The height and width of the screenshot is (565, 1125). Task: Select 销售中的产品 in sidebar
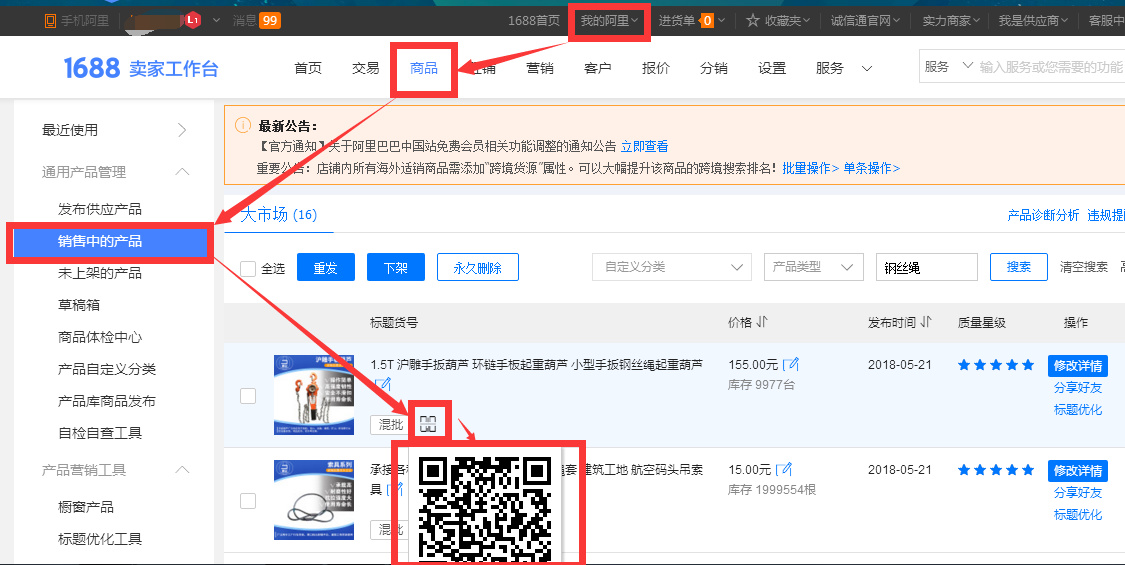point(110,241)
